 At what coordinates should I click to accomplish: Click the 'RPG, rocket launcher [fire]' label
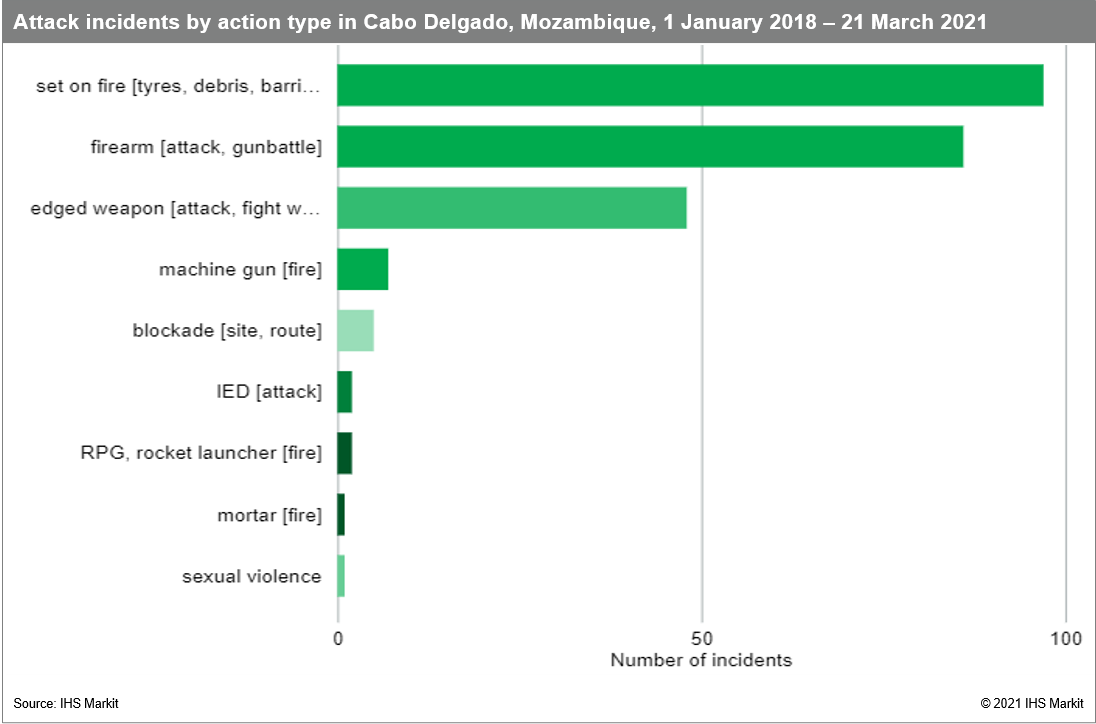pyautogui.click(x=201, y=453)
